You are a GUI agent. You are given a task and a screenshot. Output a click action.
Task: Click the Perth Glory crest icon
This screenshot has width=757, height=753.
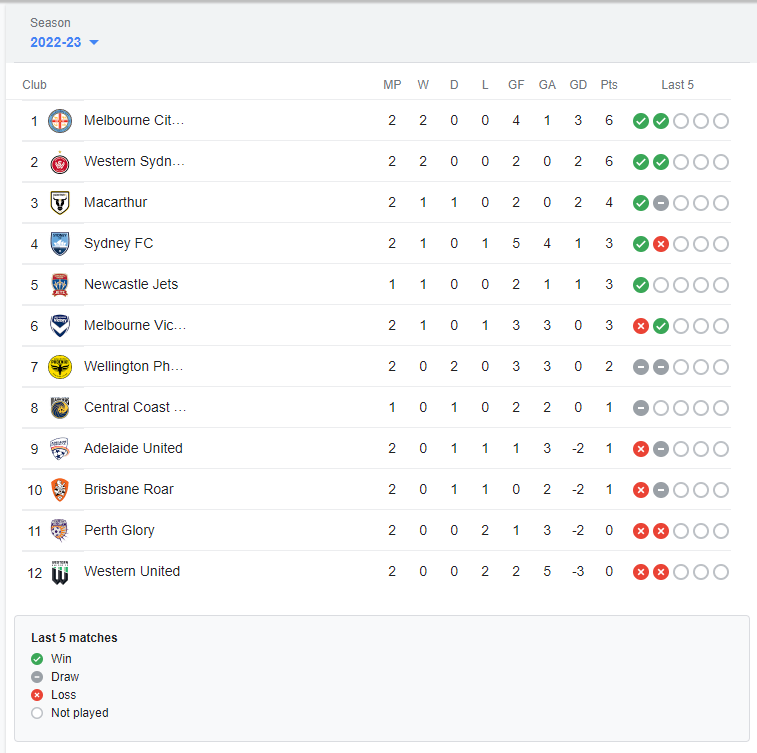pyautogui.click(x=60, y=531)
